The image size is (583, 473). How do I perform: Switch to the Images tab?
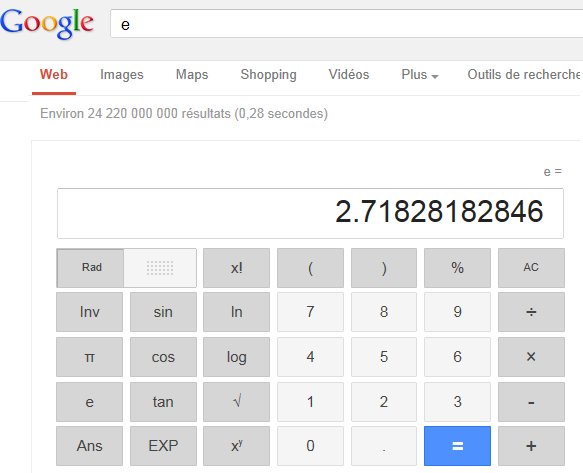(x=122, y=75)
